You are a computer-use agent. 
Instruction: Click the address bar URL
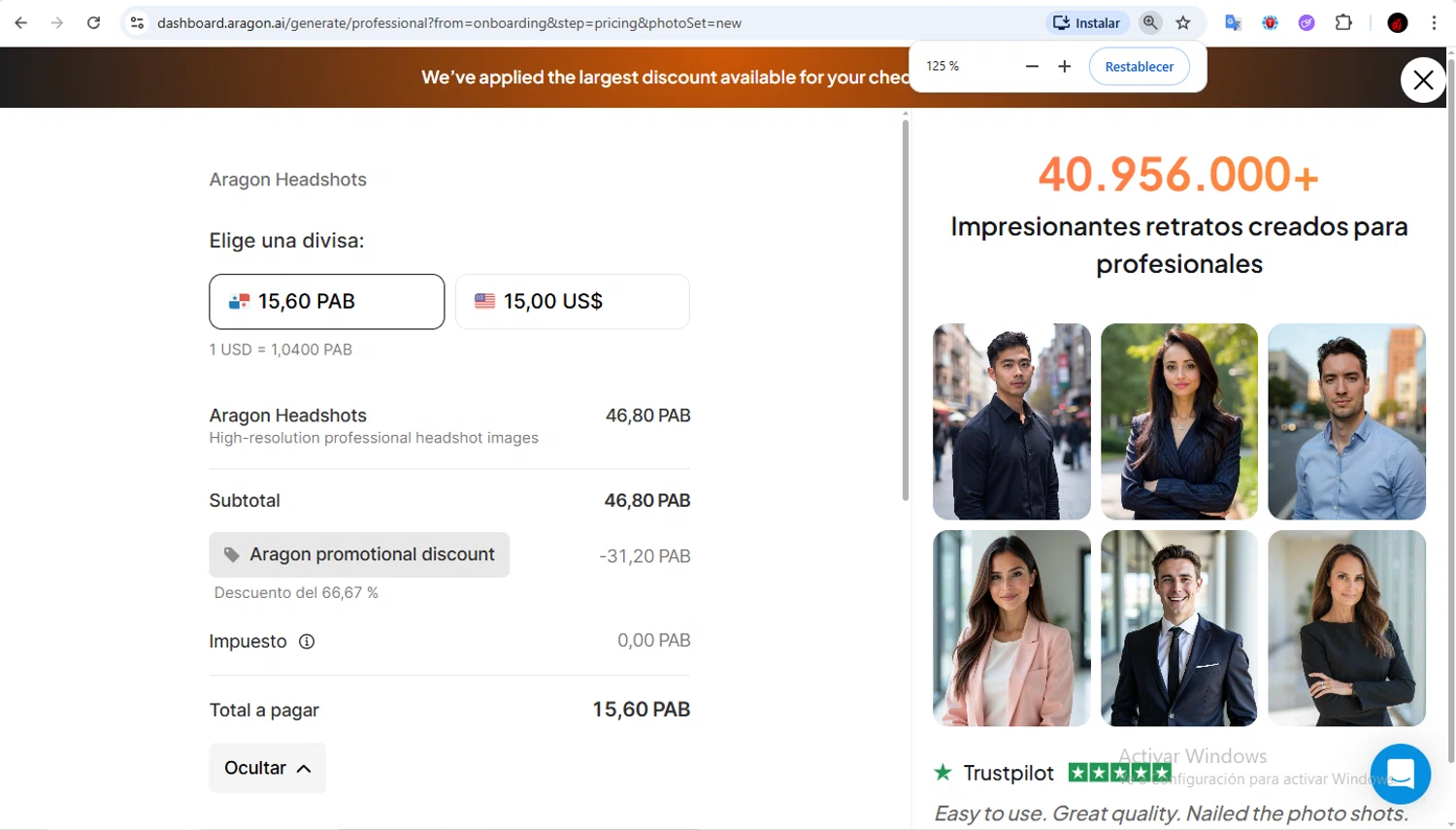coord(449,22)
